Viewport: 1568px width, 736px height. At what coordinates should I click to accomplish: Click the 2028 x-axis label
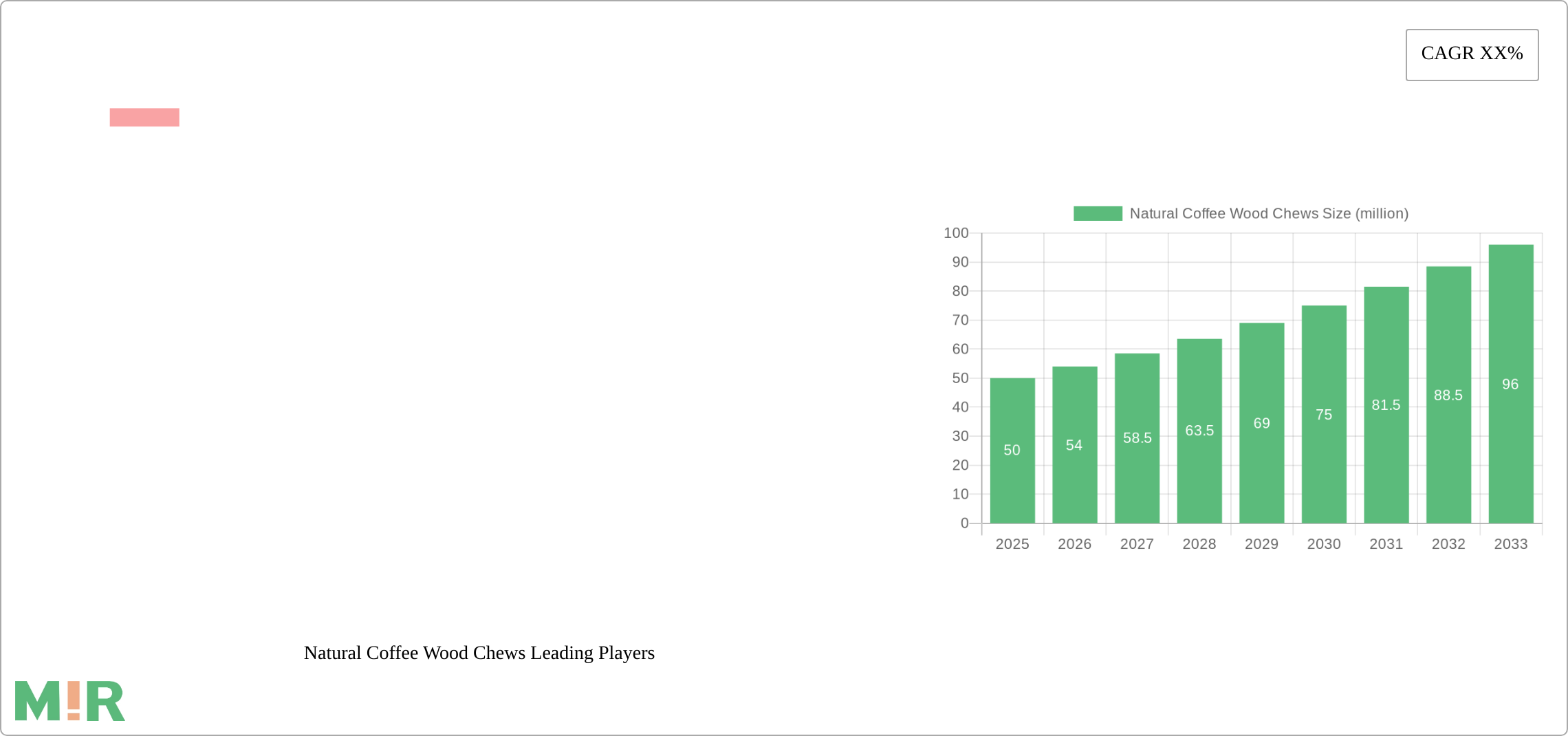pyautogui.click(x=1199, y=544)
